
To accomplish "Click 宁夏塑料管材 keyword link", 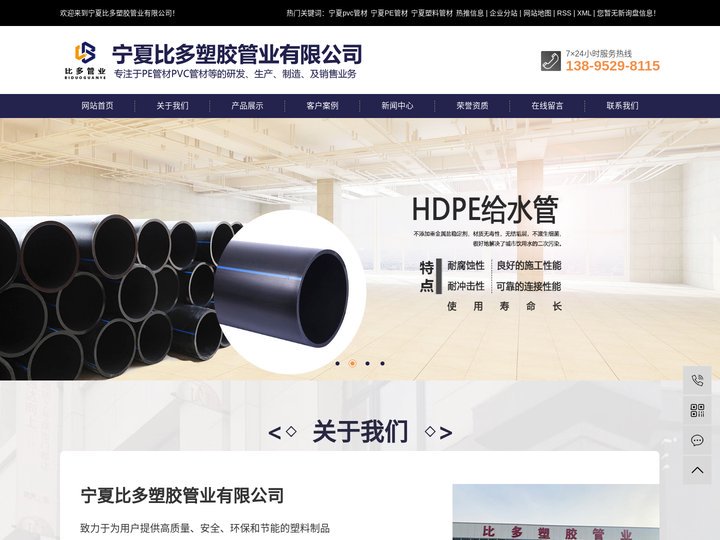I will (432, 13).
